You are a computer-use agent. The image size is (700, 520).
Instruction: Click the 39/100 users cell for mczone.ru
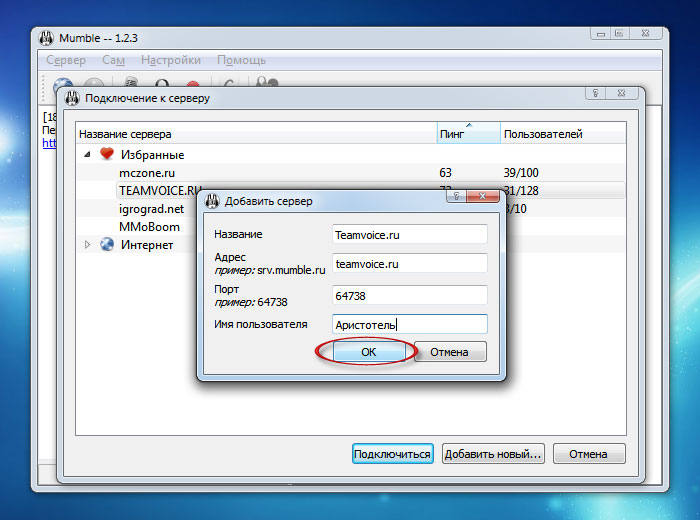click(x=521, y=173)
